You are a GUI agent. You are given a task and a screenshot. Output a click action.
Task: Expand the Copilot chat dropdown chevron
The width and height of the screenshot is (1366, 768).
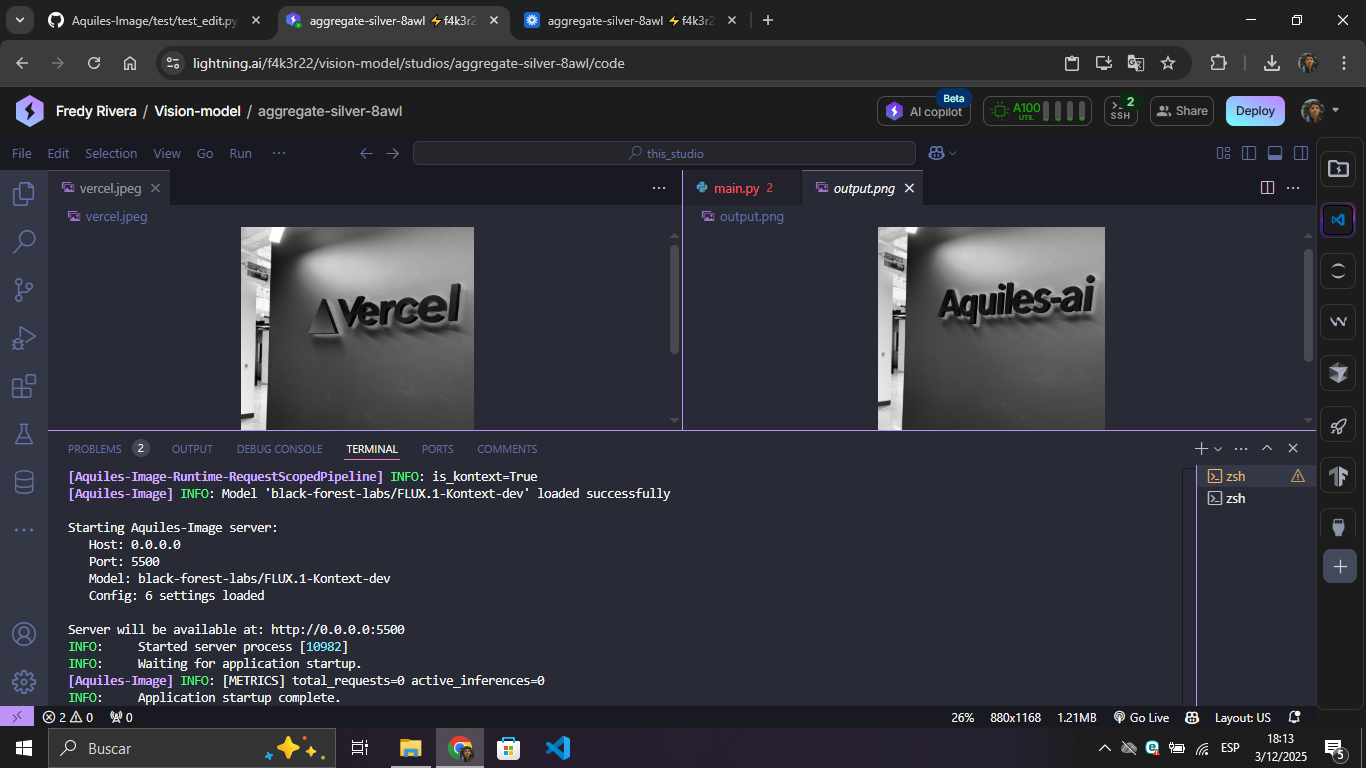[953, 153]
